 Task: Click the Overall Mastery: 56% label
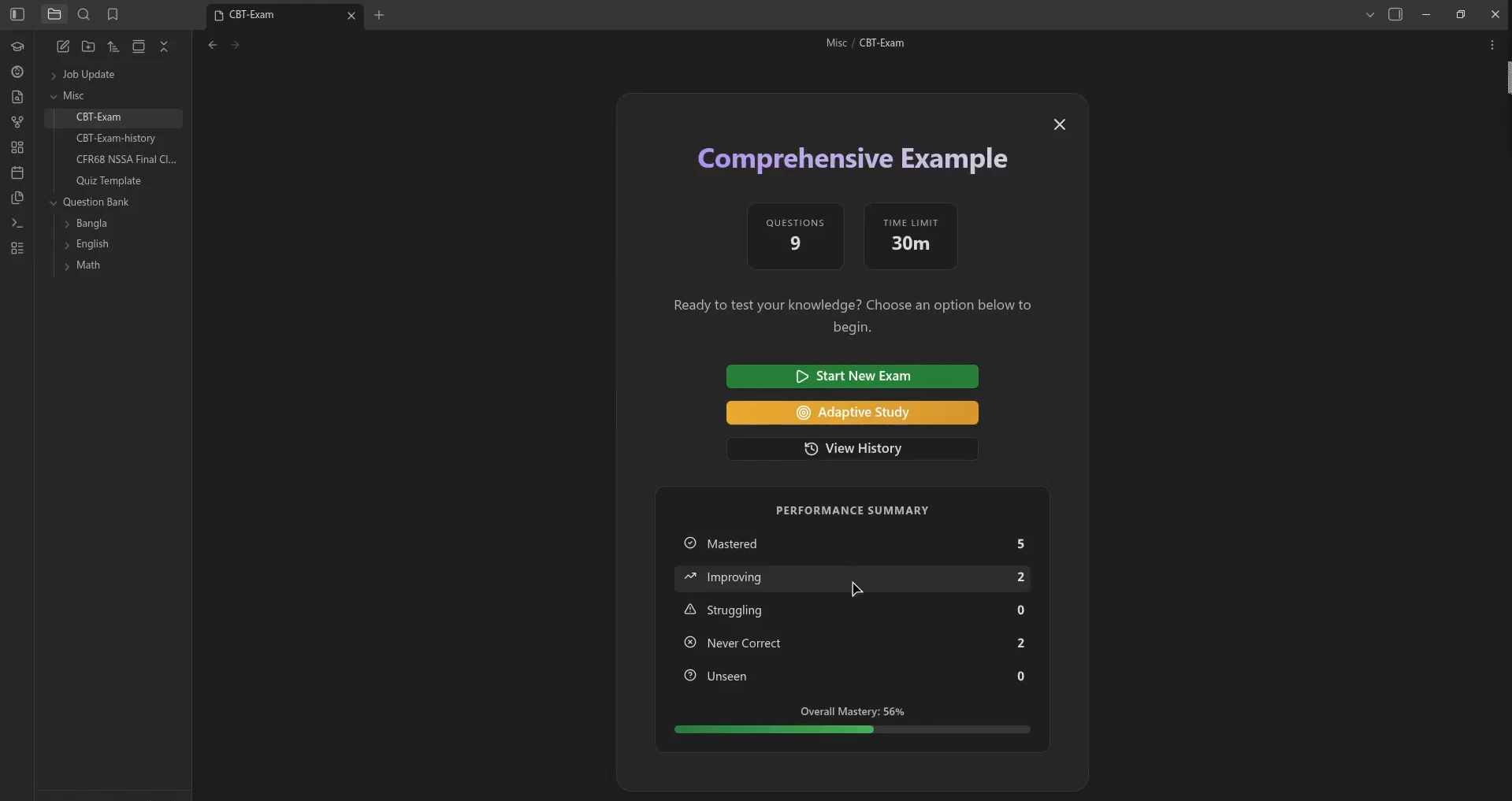click(x=852, y=711)
